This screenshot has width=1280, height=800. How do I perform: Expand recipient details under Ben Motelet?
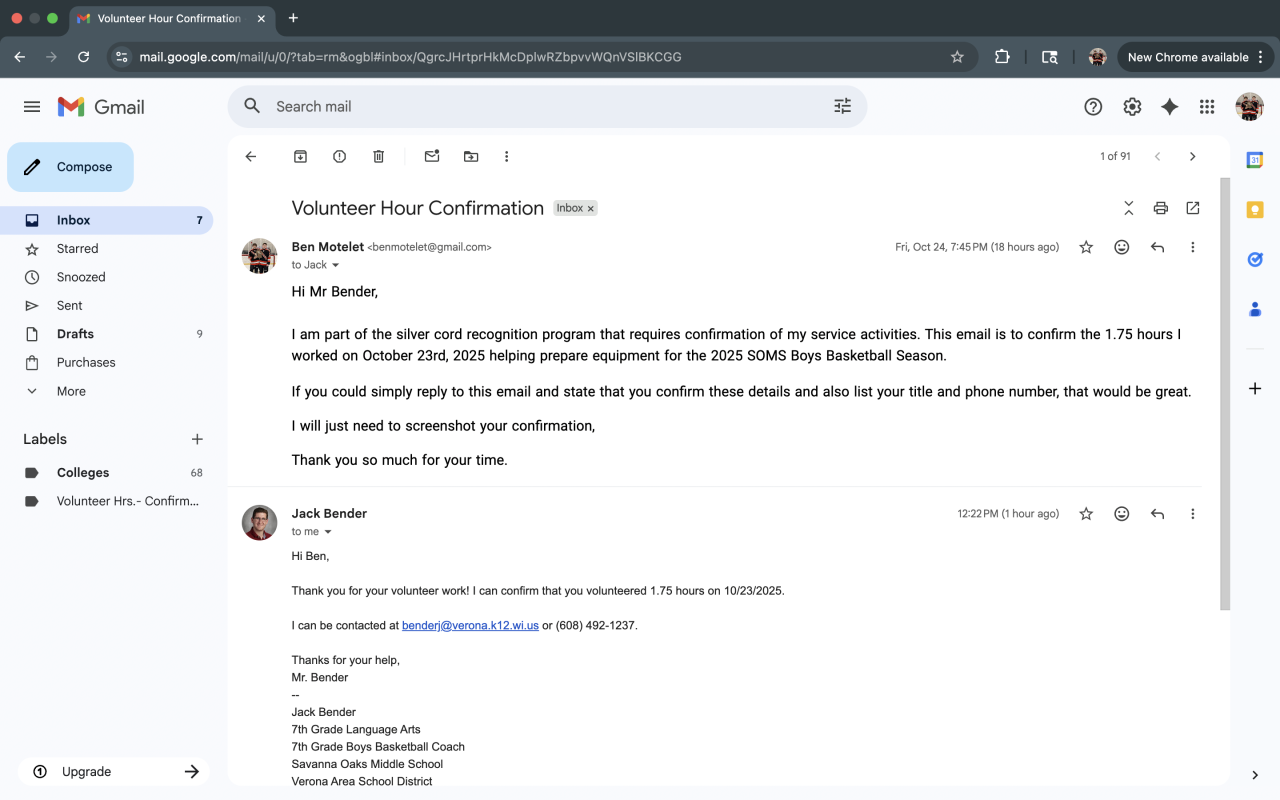(x=335, y=265)
